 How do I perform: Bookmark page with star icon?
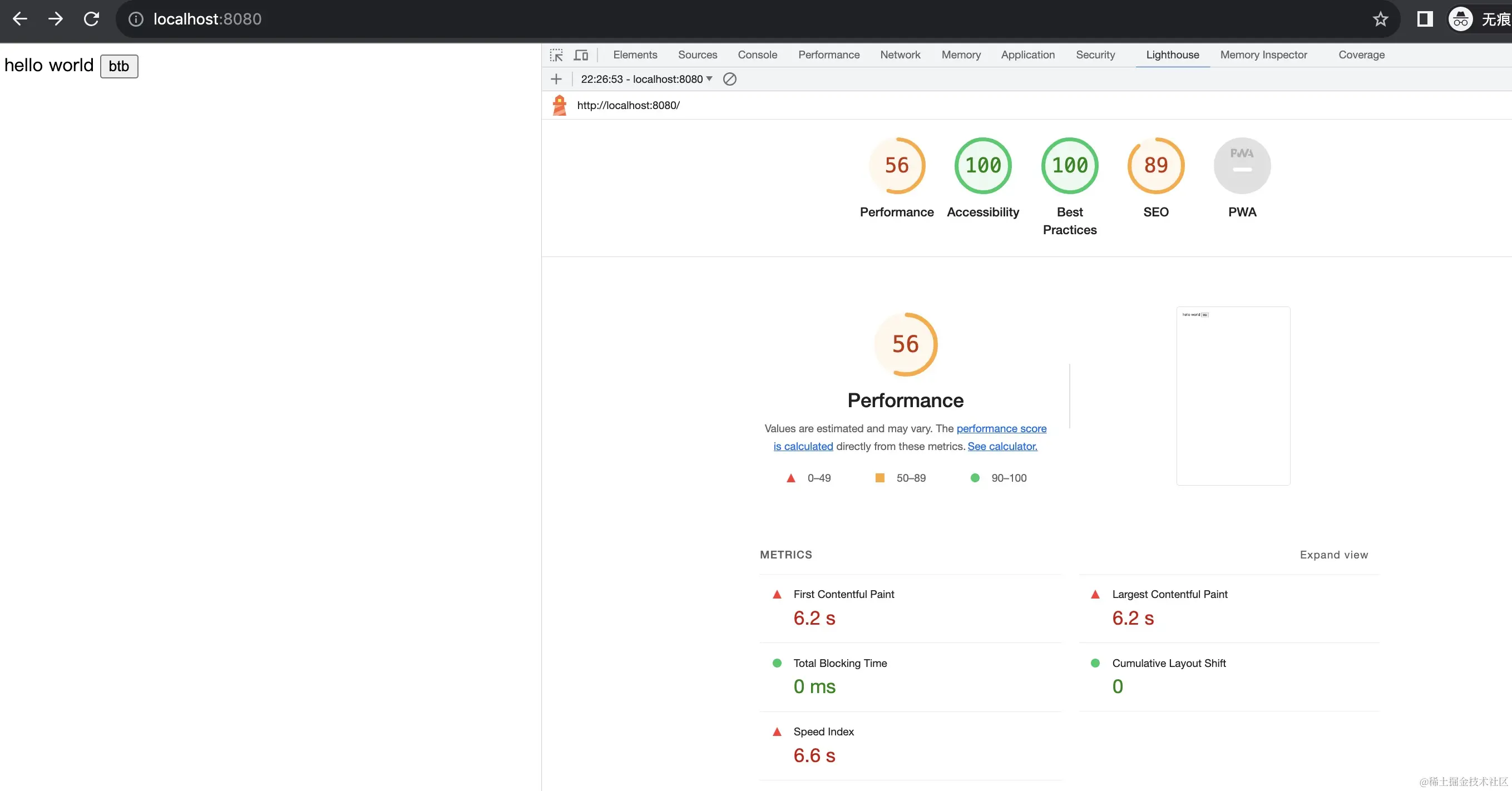point(1381,19)
